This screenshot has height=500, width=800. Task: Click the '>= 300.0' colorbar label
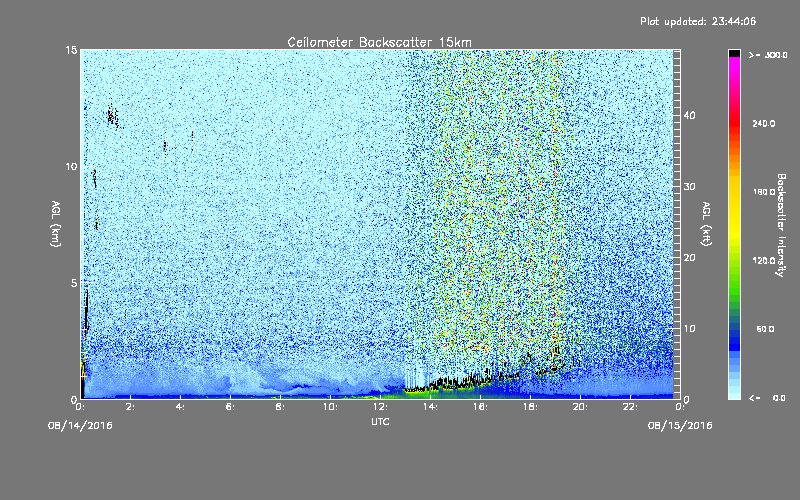pos(768,55)
